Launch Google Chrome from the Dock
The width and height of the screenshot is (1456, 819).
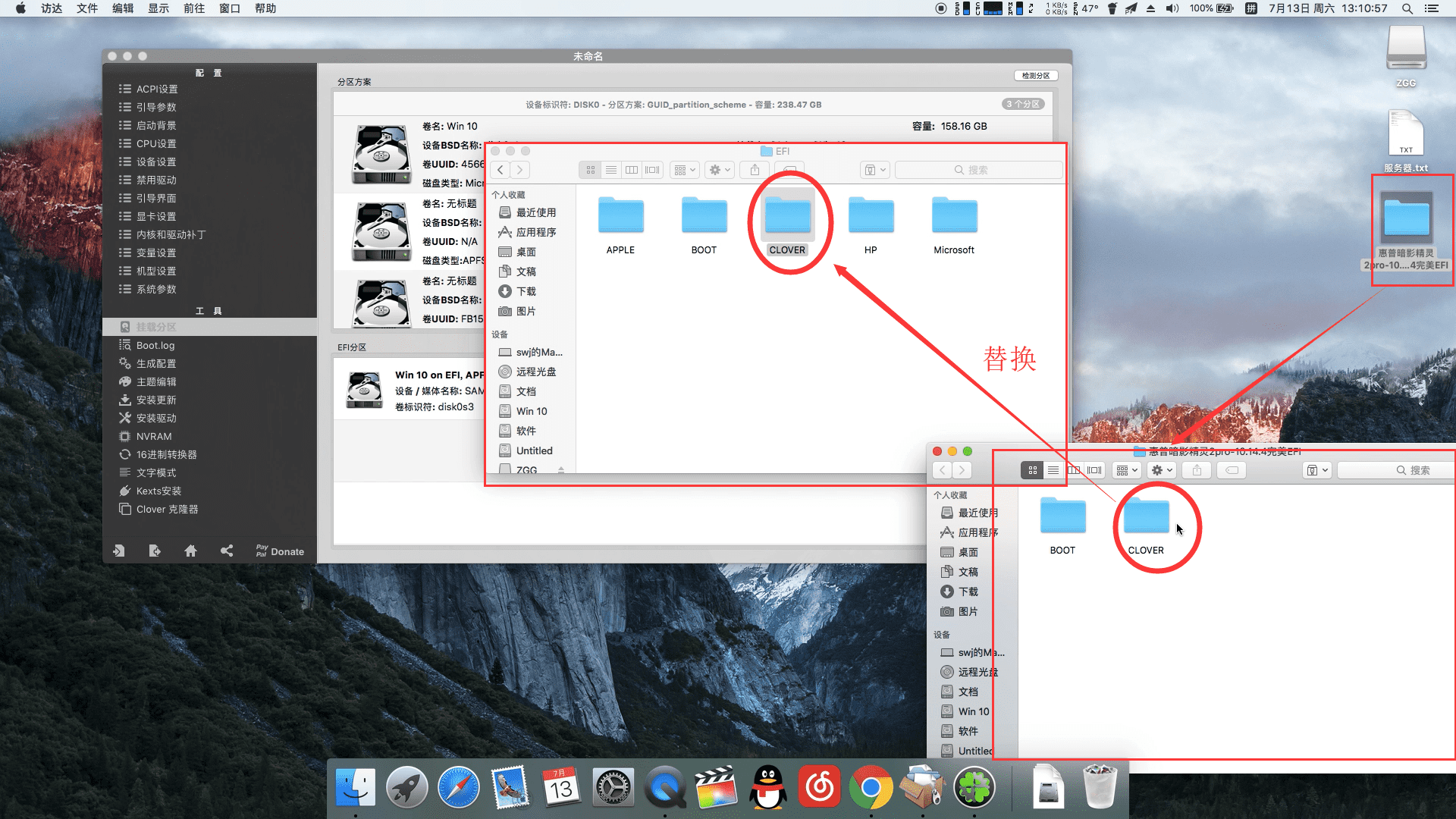[871, 788]
